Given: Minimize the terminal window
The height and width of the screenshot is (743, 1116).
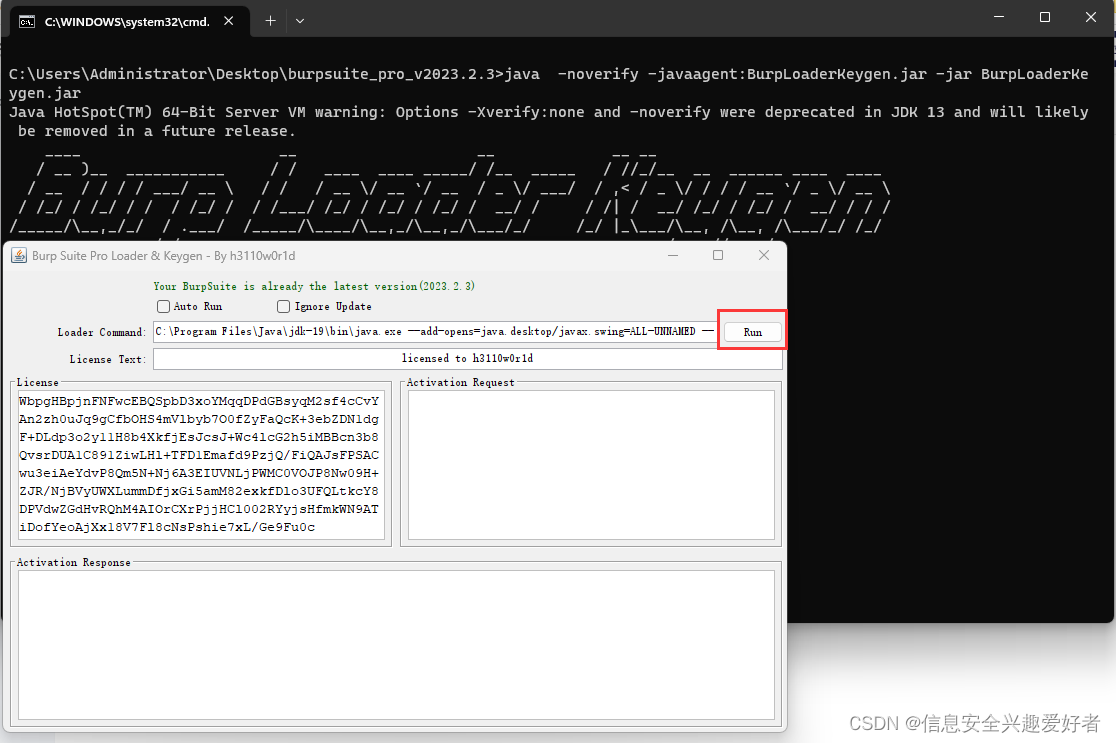Looking at the screenshot, I should [x=999, y=17].
